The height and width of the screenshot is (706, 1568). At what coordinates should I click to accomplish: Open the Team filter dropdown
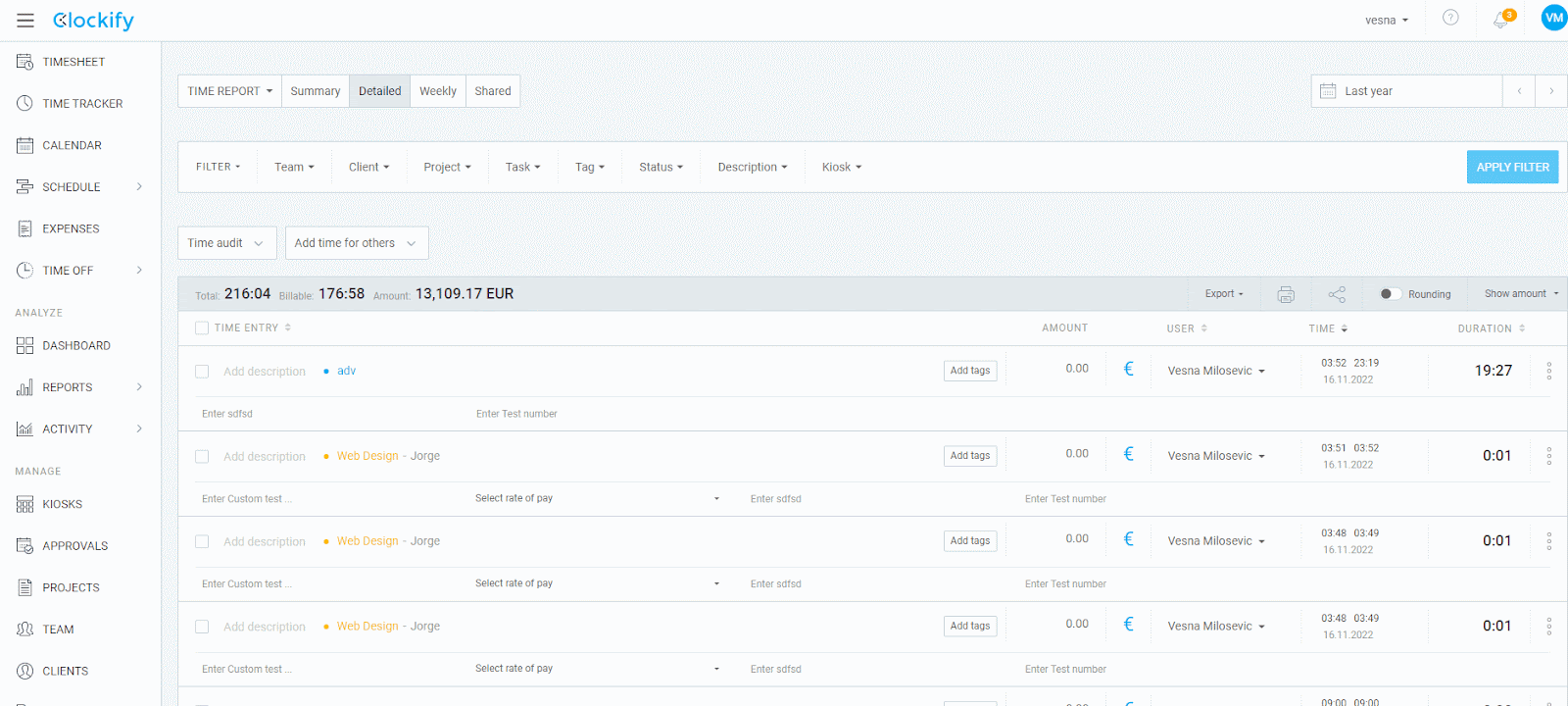[x=294, y=167]
